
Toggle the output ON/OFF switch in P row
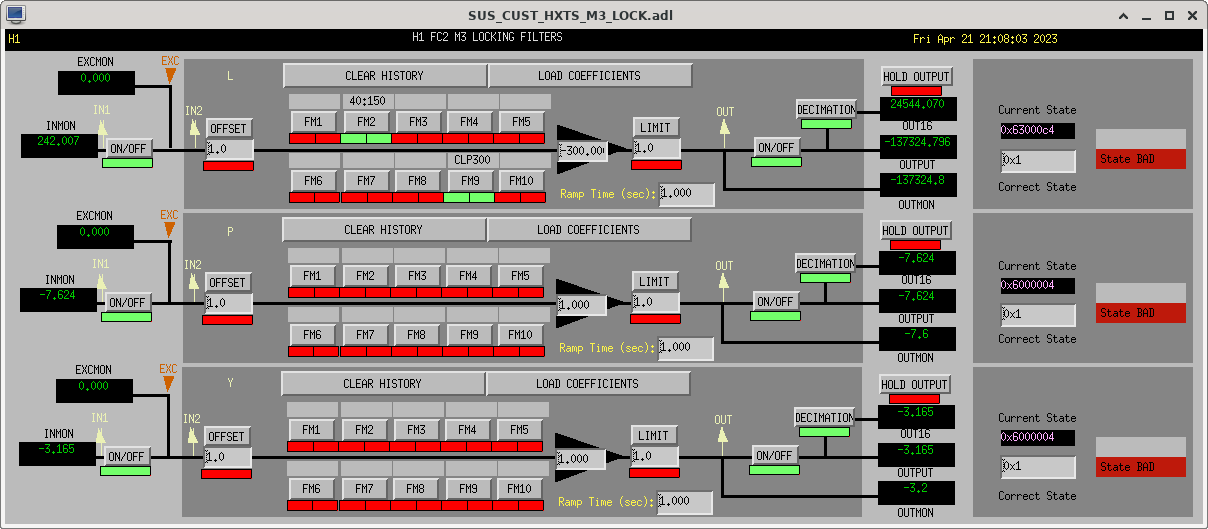point(775,301)
